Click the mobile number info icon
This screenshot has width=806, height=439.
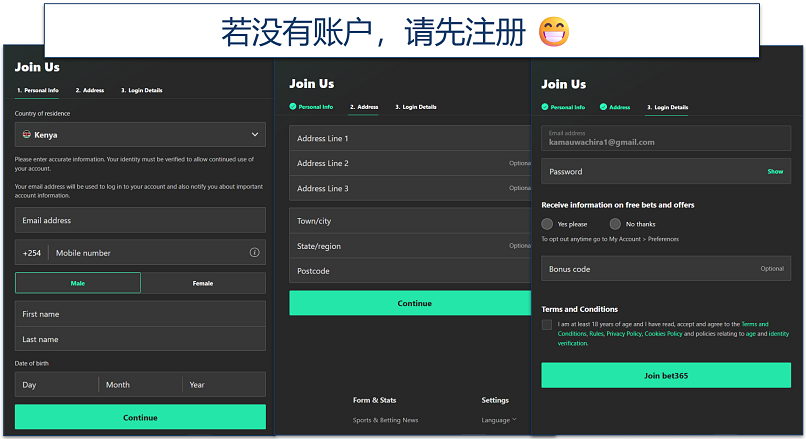click(254, 253)
